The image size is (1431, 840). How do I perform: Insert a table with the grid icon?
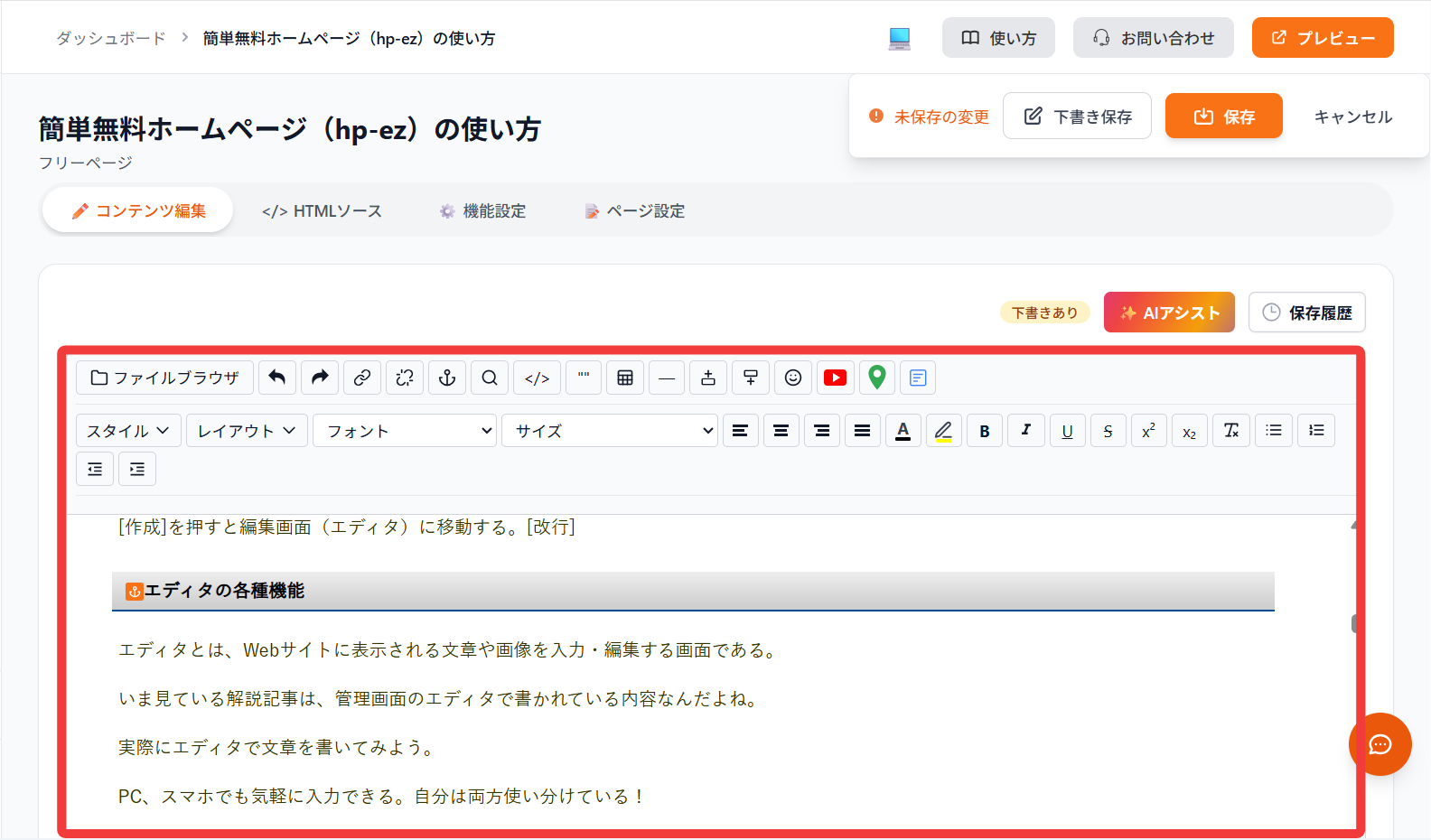625,378
